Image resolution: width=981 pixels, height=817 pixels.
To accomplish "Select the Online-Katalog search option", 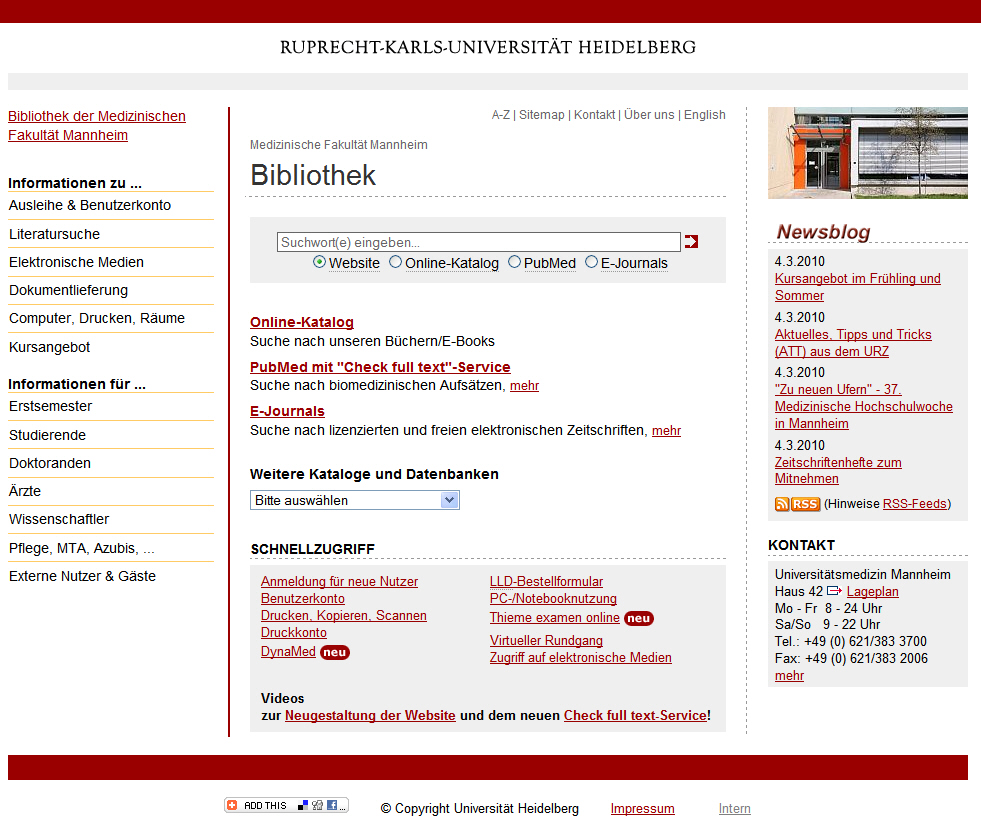I will pos(396,262).
